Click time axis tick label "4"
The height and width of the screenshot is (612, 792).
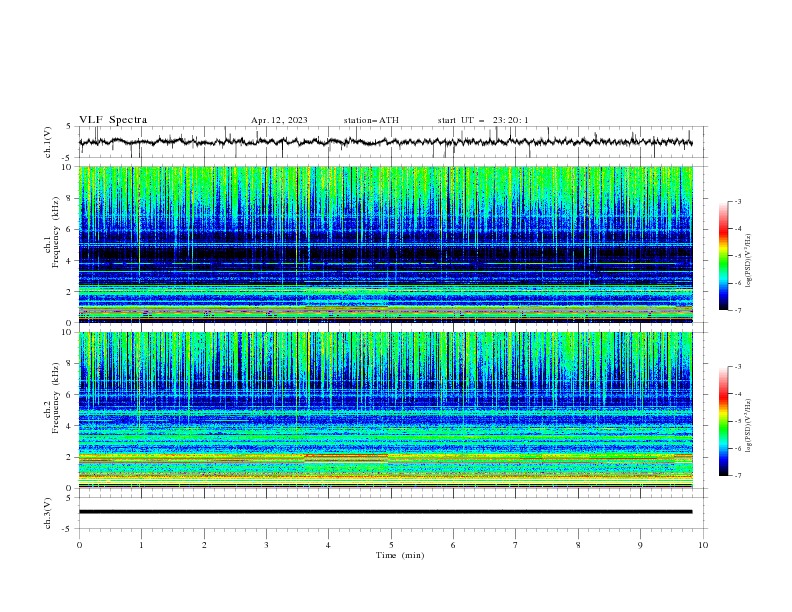point(328,545)
